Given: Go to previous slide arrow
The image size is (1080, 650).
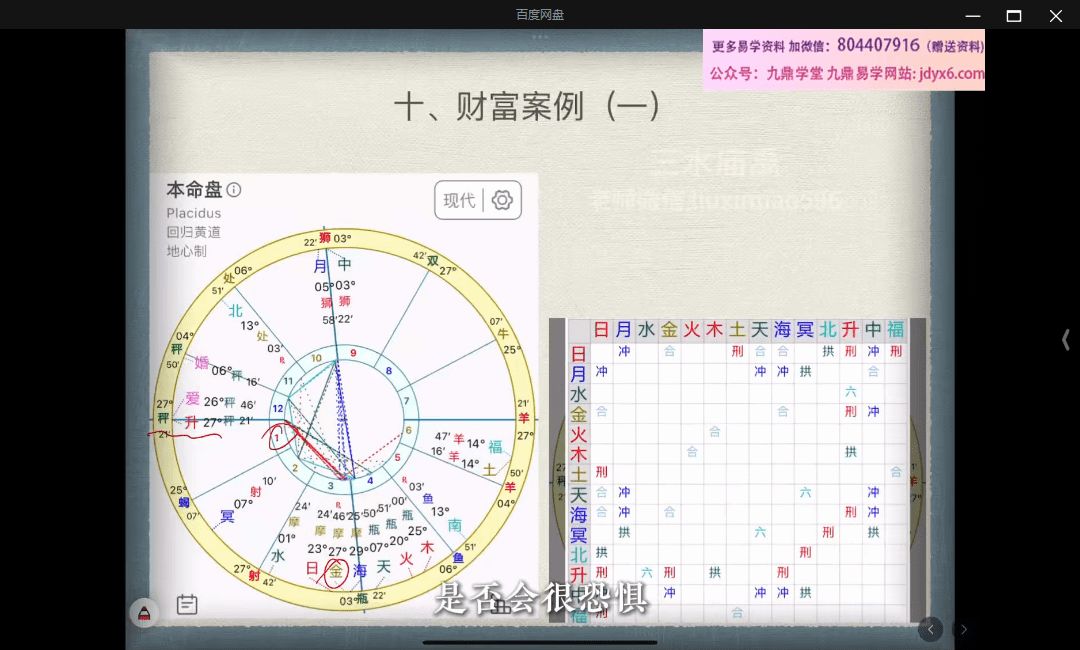Looking at the screenshot, I should tap(930, 629).
